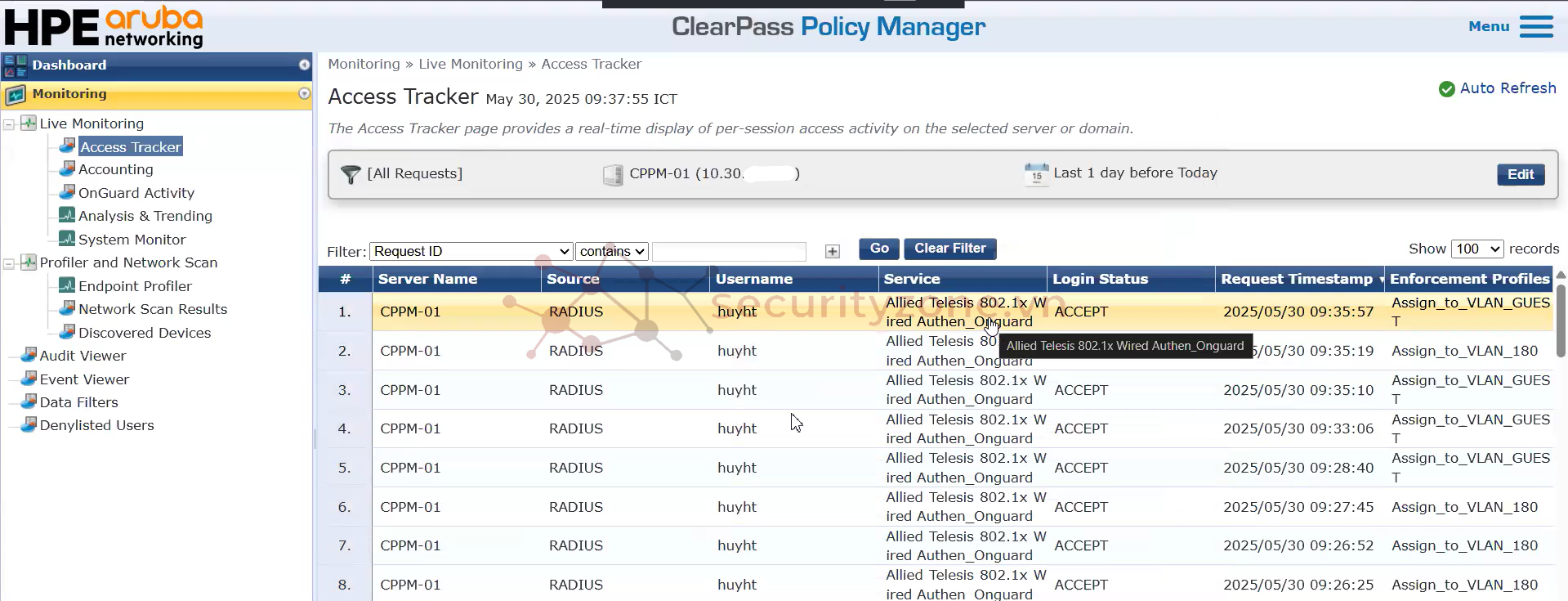Viewport: 1568px width, 601px height.
Task: Click the calendar date range icon
Action: (1036, 174)
